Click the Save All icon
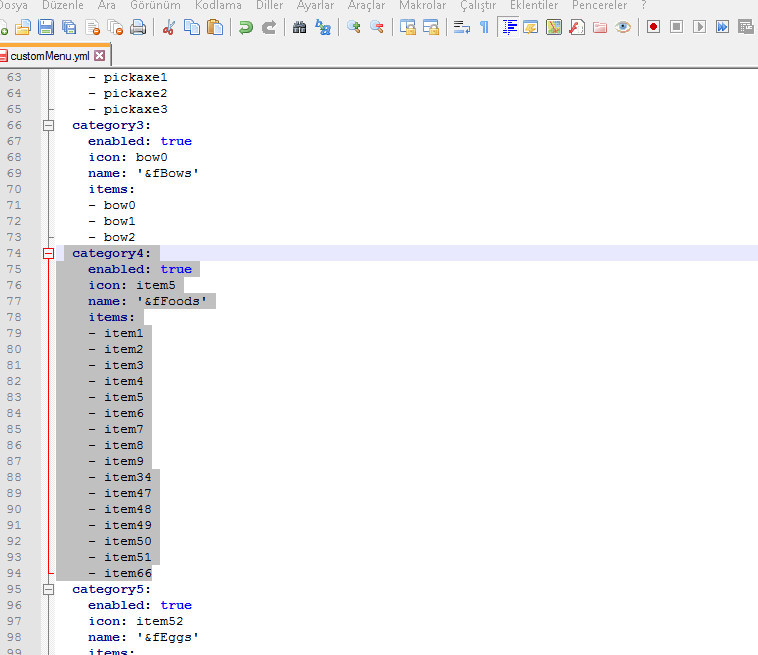Image resolution: width=758 pixels, height=655 pixels. (69, 27)
